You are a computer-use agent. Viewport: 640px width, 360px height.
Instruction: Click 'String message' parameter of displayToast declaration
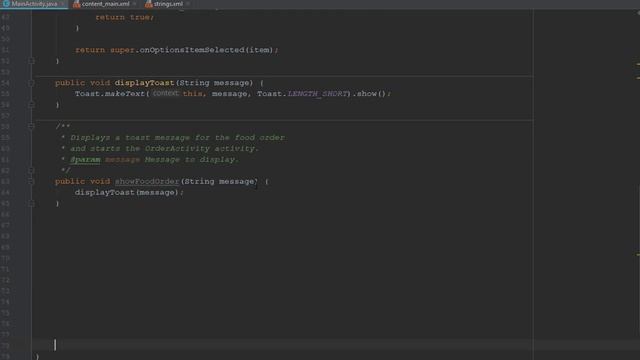pos(214,83)
